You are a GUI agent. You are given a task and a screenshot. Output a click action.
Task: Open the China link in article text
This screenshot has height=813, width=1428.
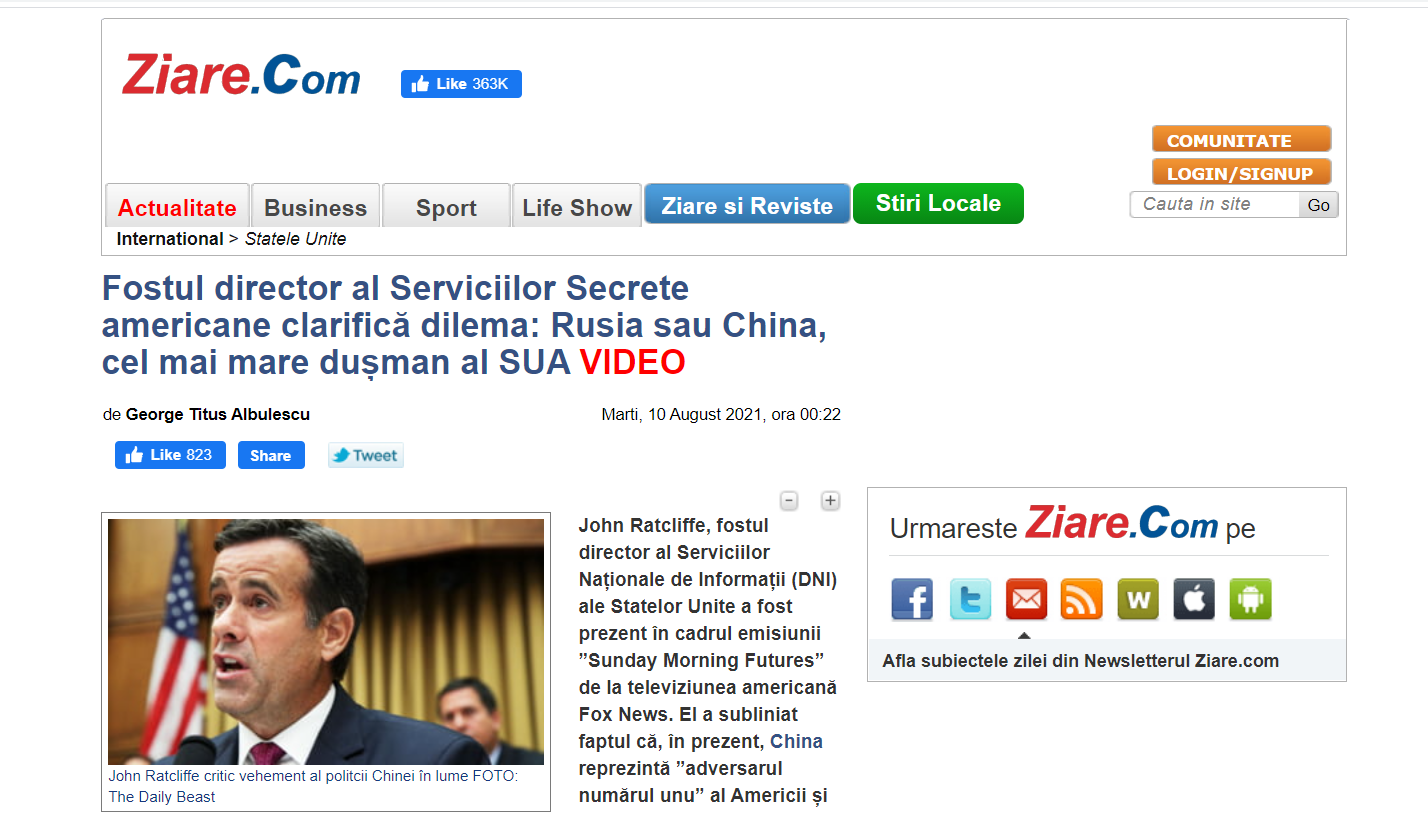coord(797,742)
